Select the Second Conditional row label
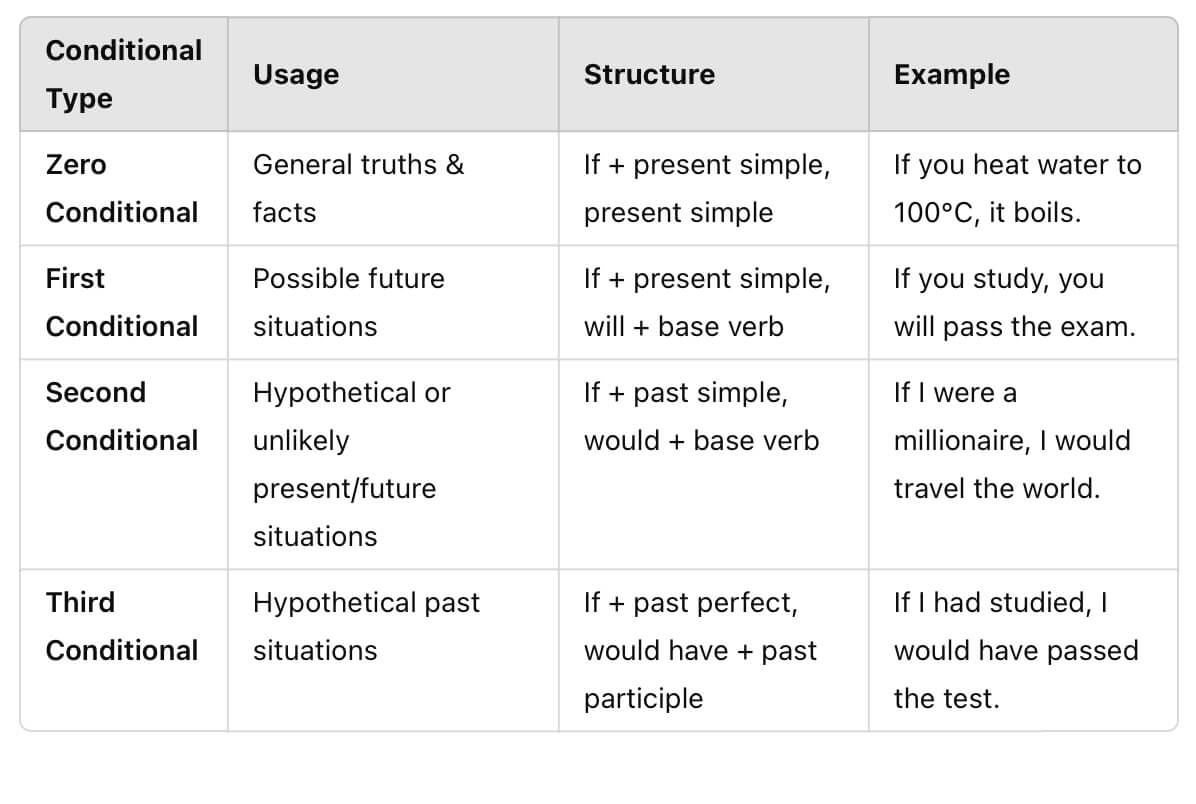The image size is (1196, 804). click(122, 416)
